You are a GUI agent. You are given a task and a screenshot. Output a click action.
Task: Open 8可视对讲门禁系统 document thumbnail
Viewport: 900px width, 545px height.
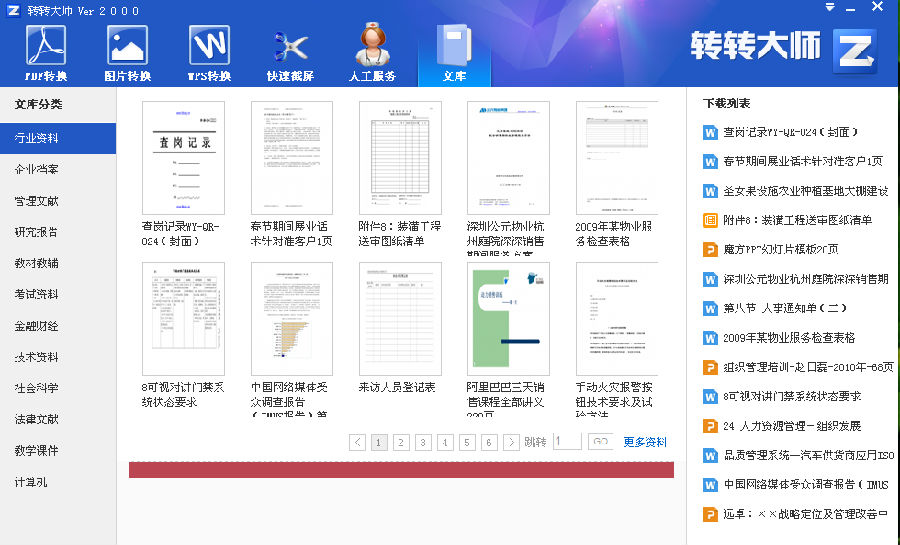[183, 319]
